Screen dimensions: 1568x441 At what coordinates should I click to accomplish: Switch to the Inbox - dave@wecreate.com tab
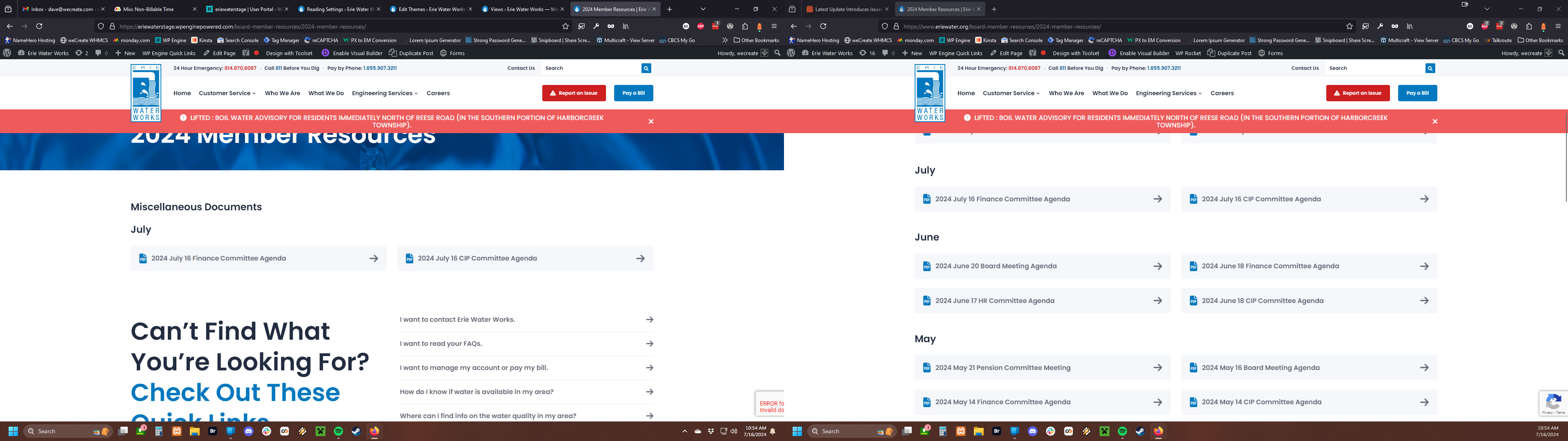point(63,9)
